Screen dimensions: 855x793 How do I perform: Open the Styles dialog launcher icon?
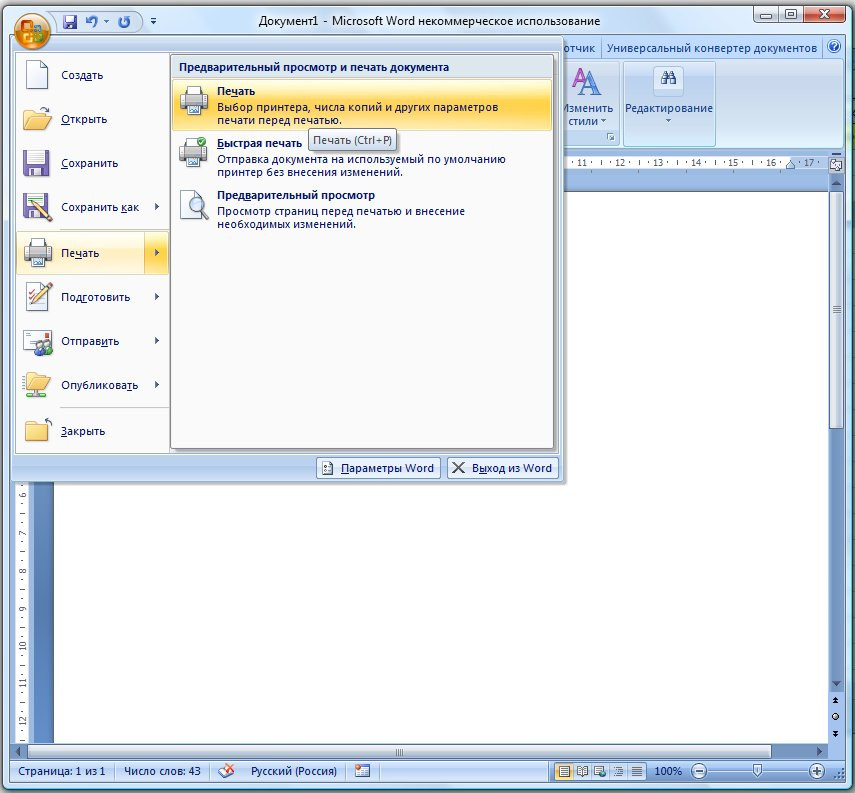click(611, 137)
